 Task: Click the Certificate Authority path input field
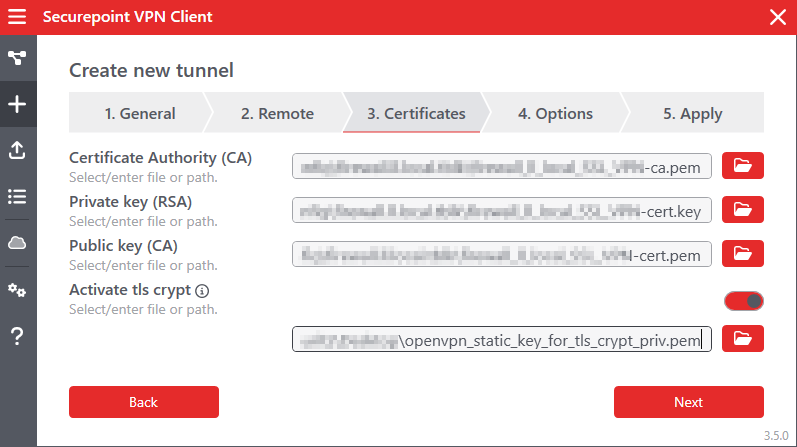502,165
